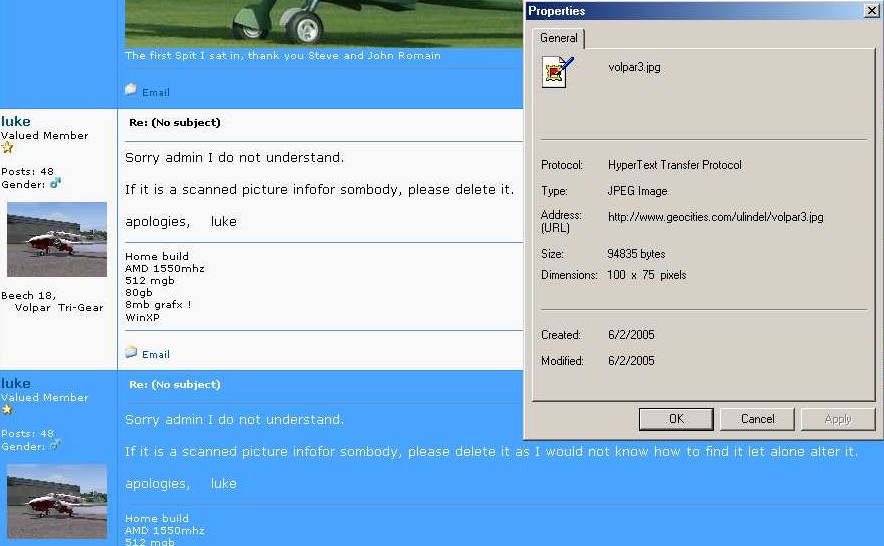The height and width of the screenshot is (546, 884).
Task: Click the male gender icon in luke's first profile
Action: pos(56,184)
